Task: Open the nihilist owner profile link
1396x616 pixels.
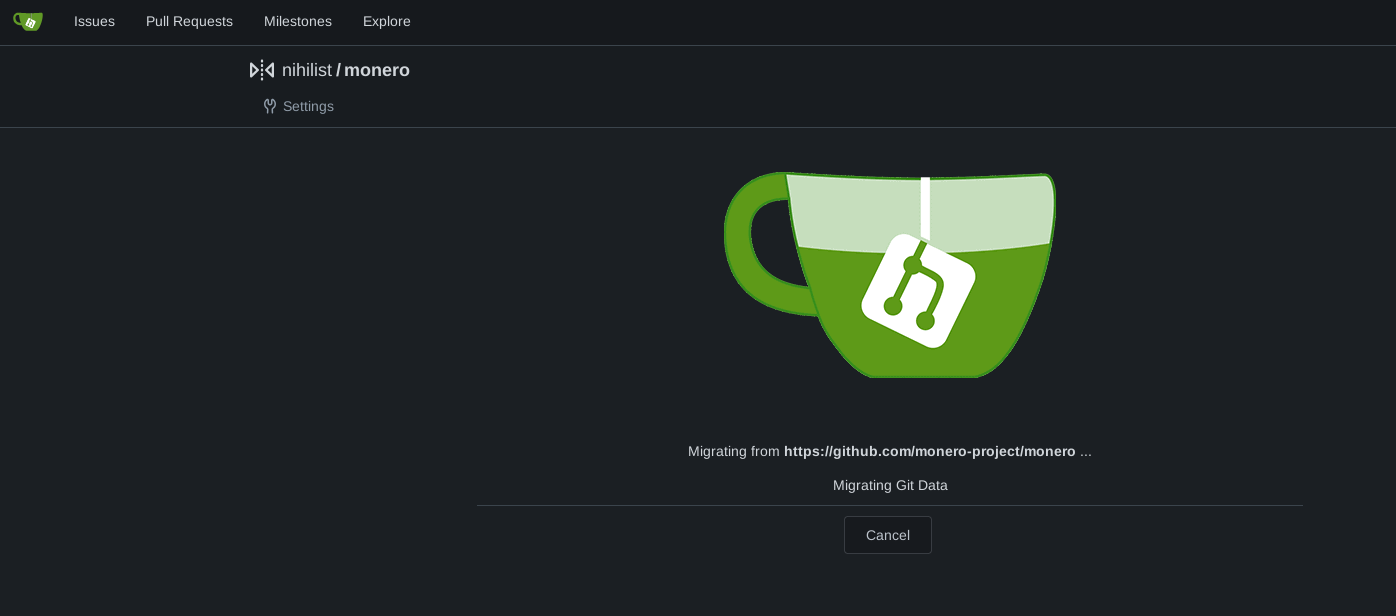Action: click(306, 70)
